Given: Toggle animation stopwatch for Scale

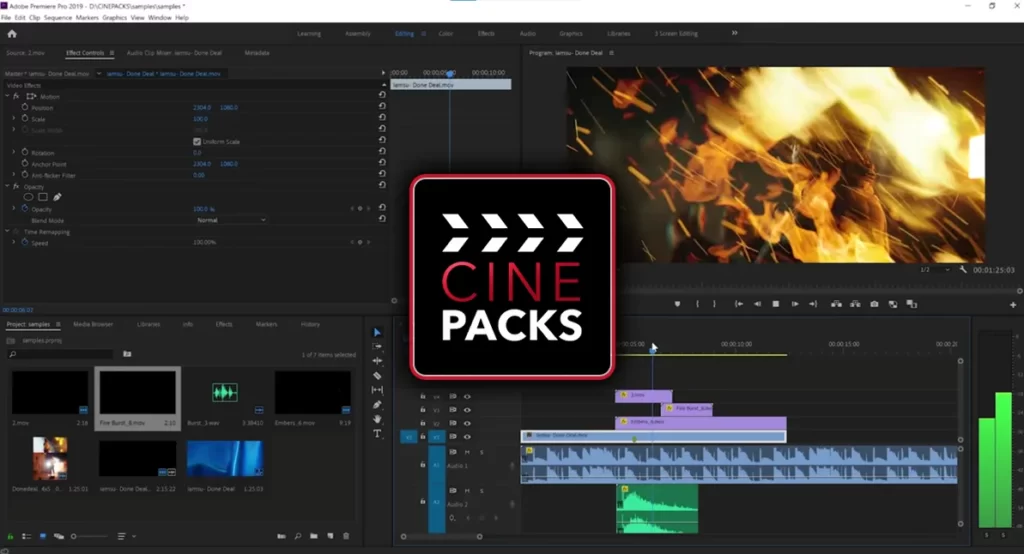Looking at the screenshot, I should pos(25,118).
